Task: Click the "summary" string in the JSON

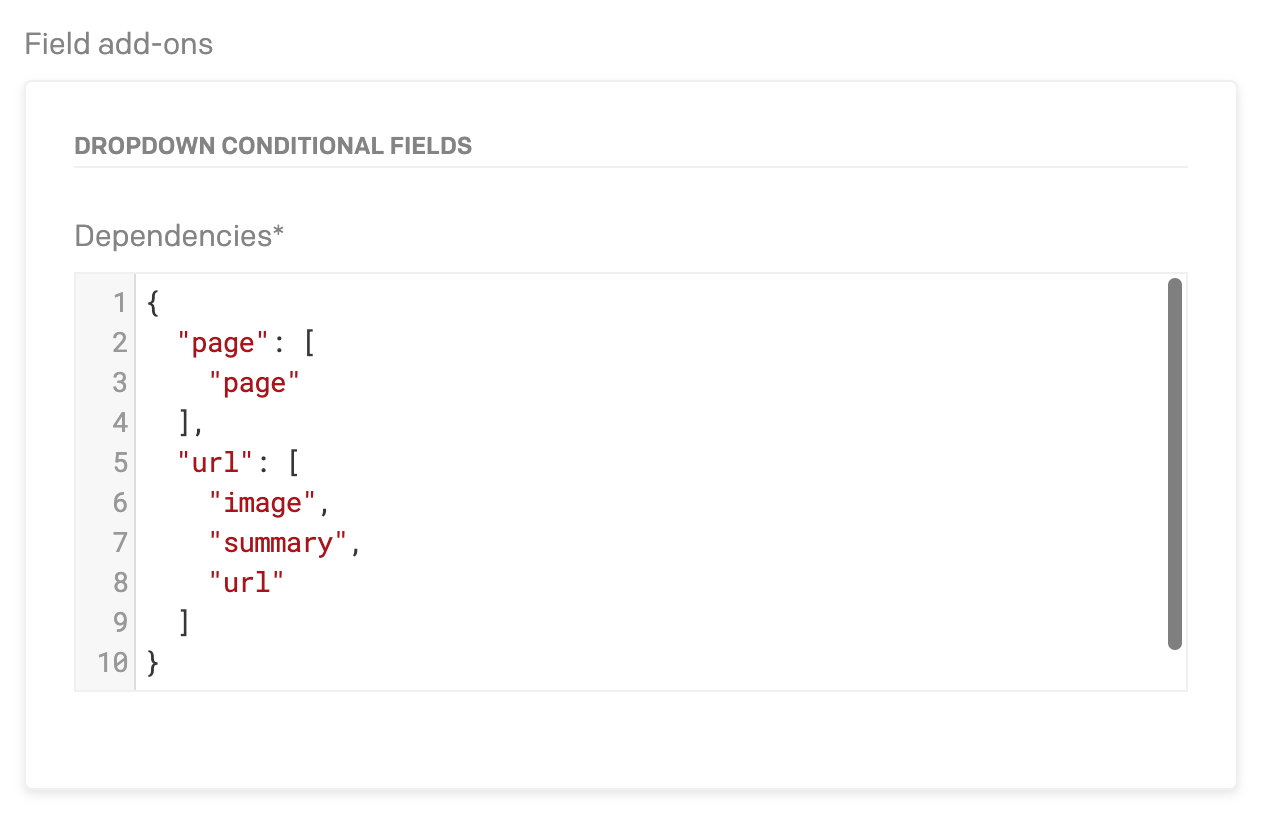Action: tap(279, 543)
